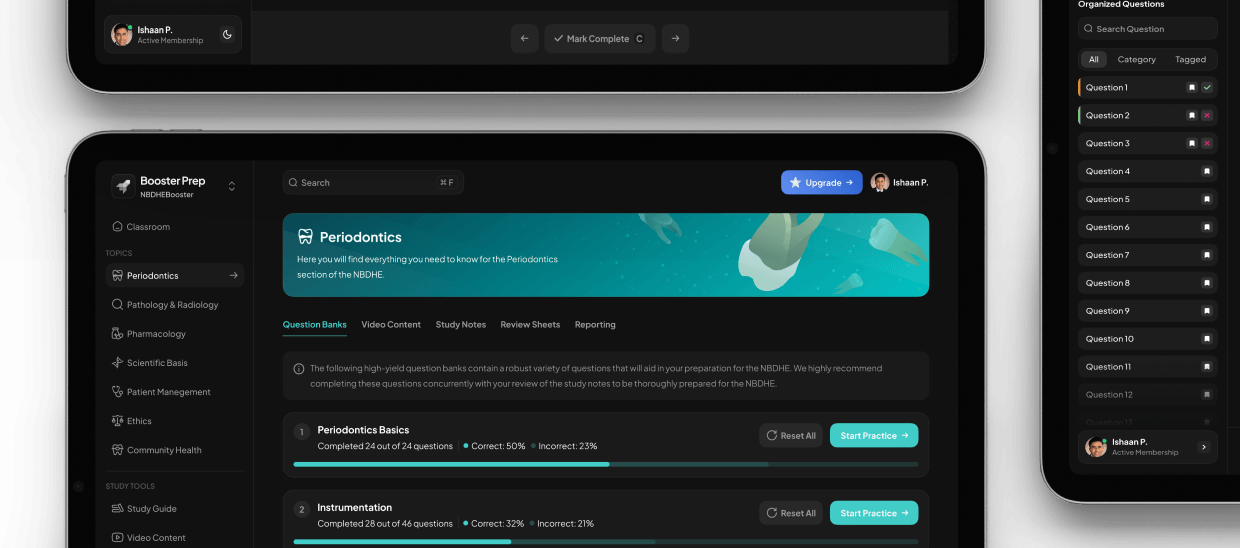Open Ishaan P. Active Membership profile in top tablet
This screenshot has height=548, width=1240.
click(x=173, y=35)
